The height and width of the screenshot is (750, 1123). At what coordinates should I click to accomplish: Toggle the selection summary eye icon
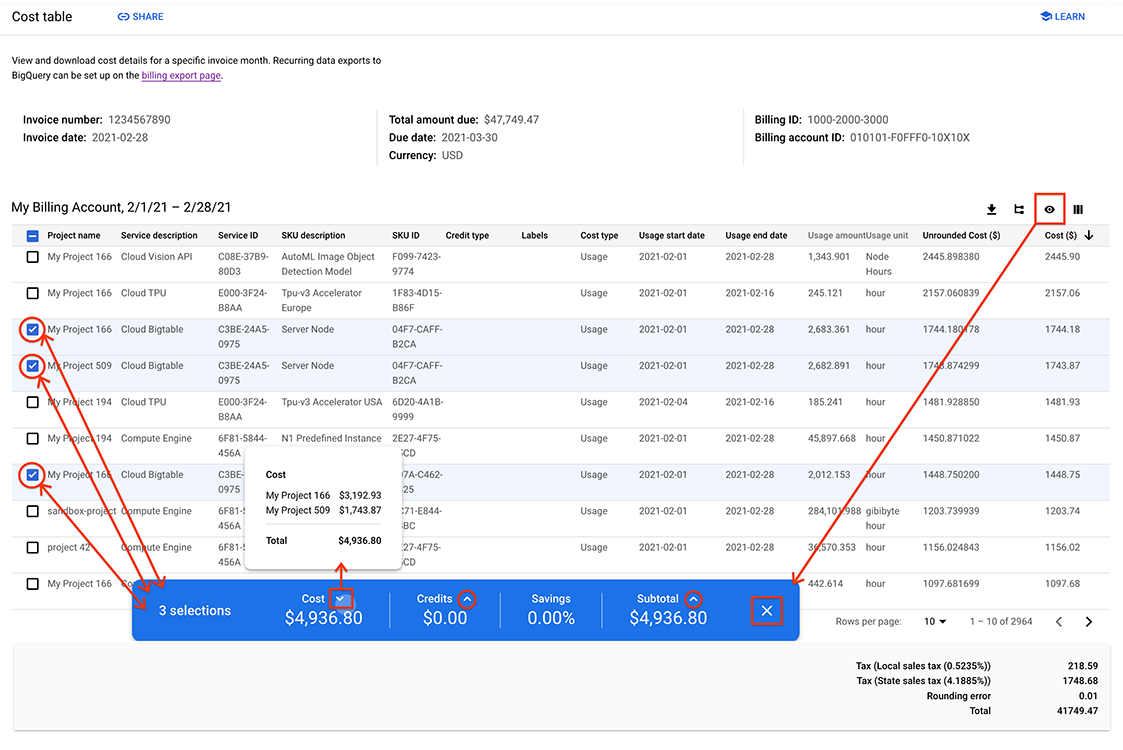click(1049, 209)
